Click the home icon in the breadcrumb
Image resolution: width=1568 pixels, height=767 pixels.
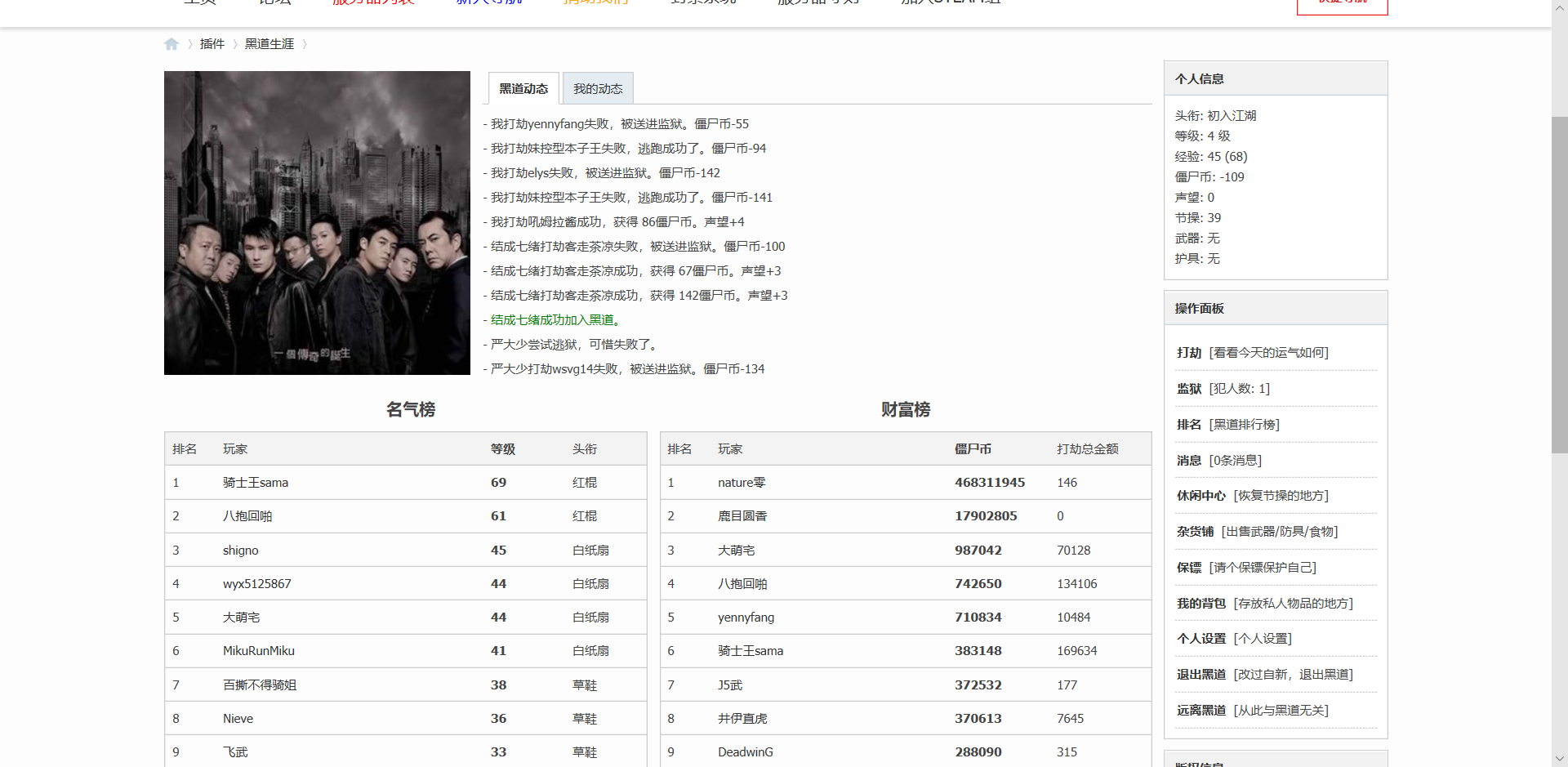[171, 43]
